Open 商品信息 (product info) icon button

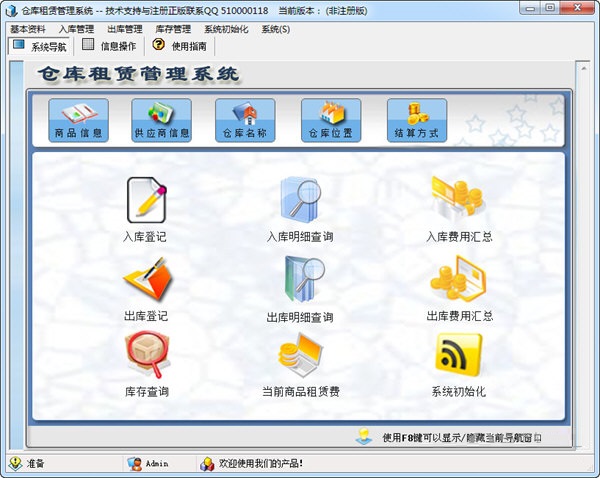[x=78, y=120]
